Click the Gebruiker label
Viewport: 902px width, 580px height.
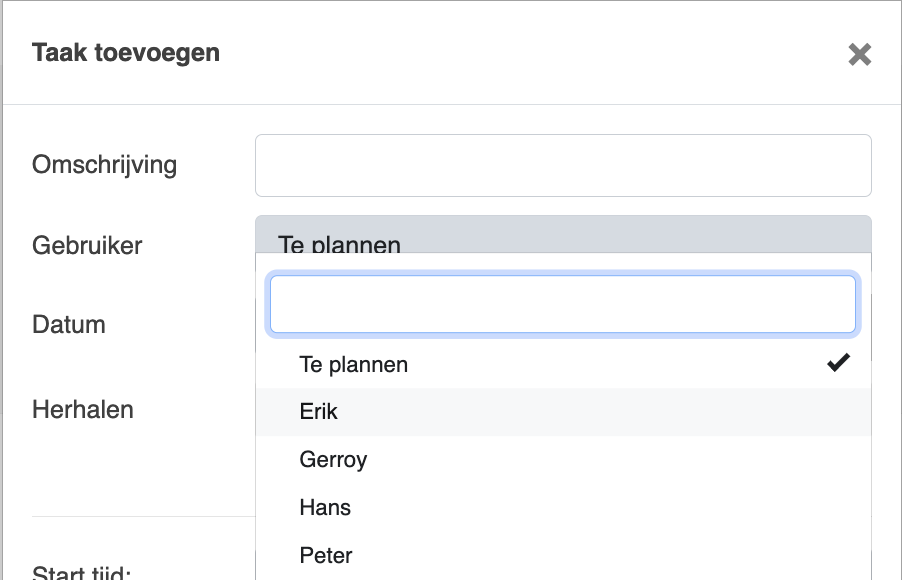tap(87, 246)
